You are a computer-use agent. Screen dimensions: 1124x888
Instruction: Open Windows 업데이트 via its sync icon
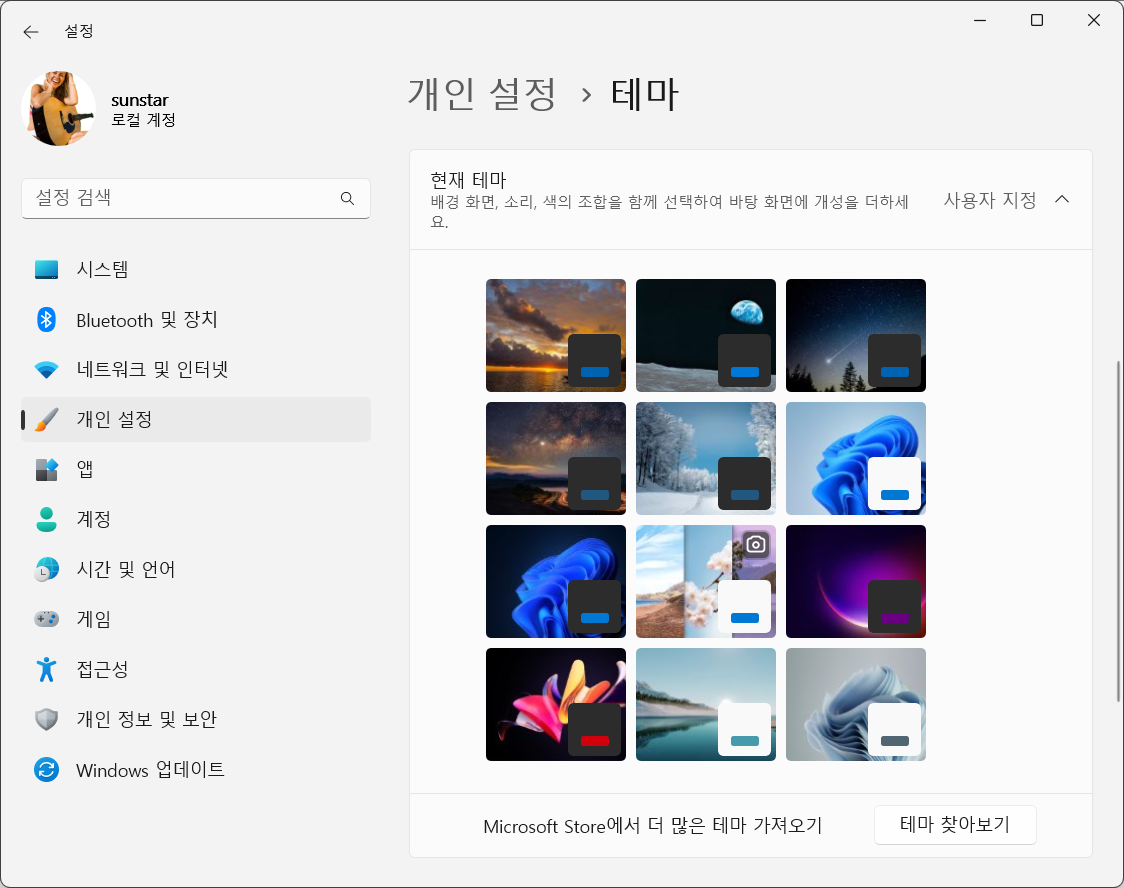(45, 769)
